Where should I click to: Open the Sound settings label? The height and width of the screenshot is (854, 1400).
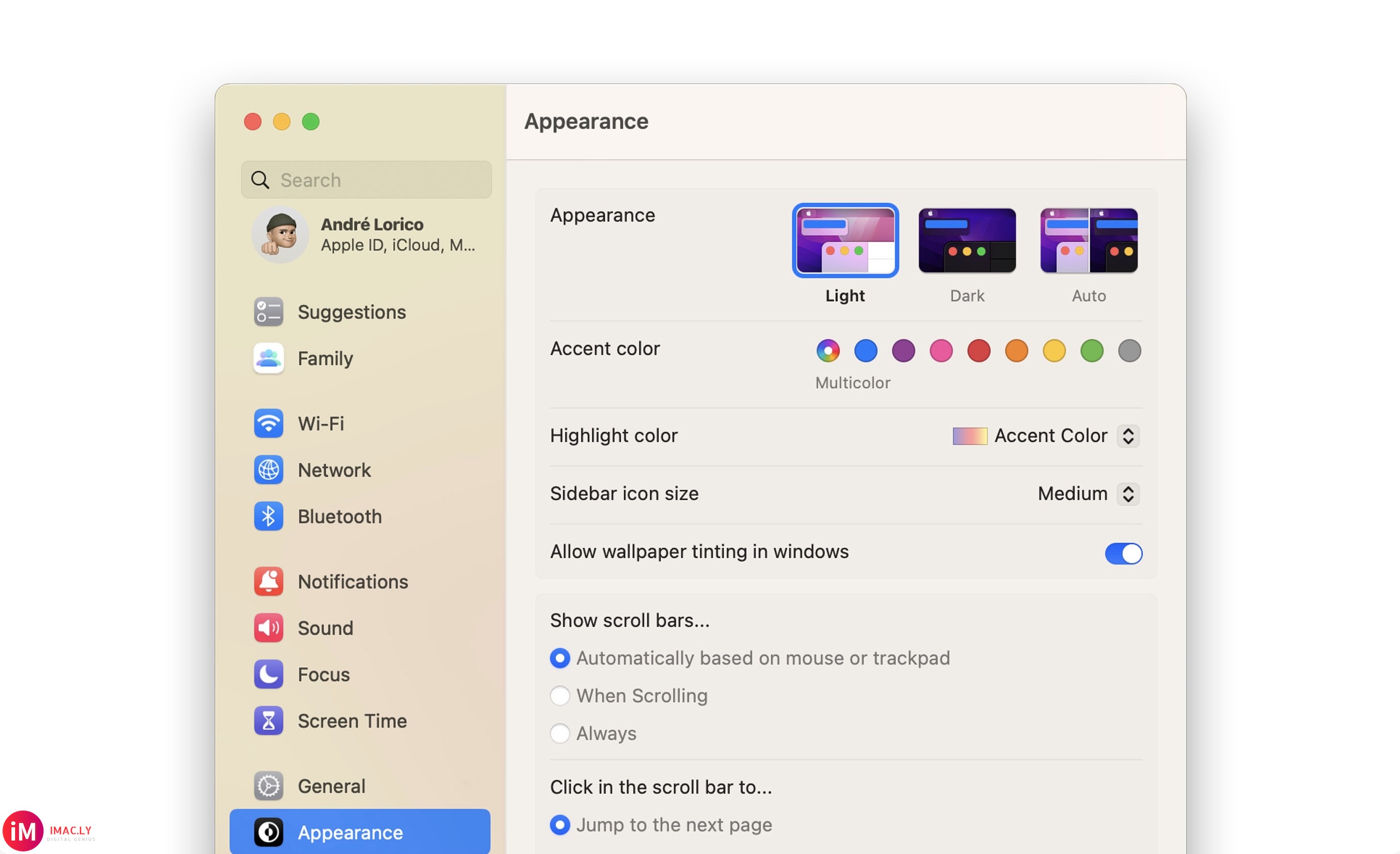[325, 628]
